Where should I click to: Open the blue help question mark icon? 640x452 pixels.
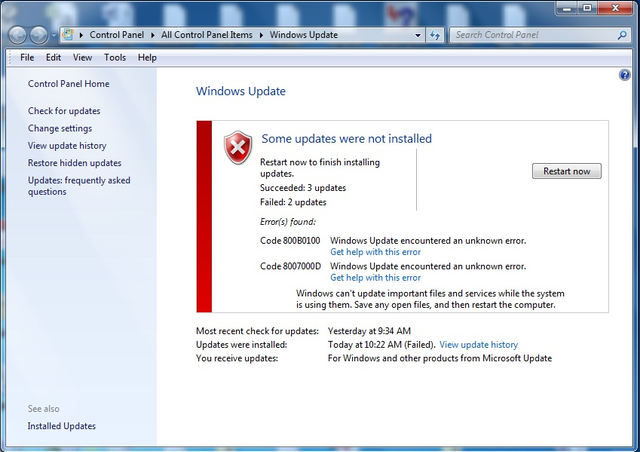click(x=624, y=75)
